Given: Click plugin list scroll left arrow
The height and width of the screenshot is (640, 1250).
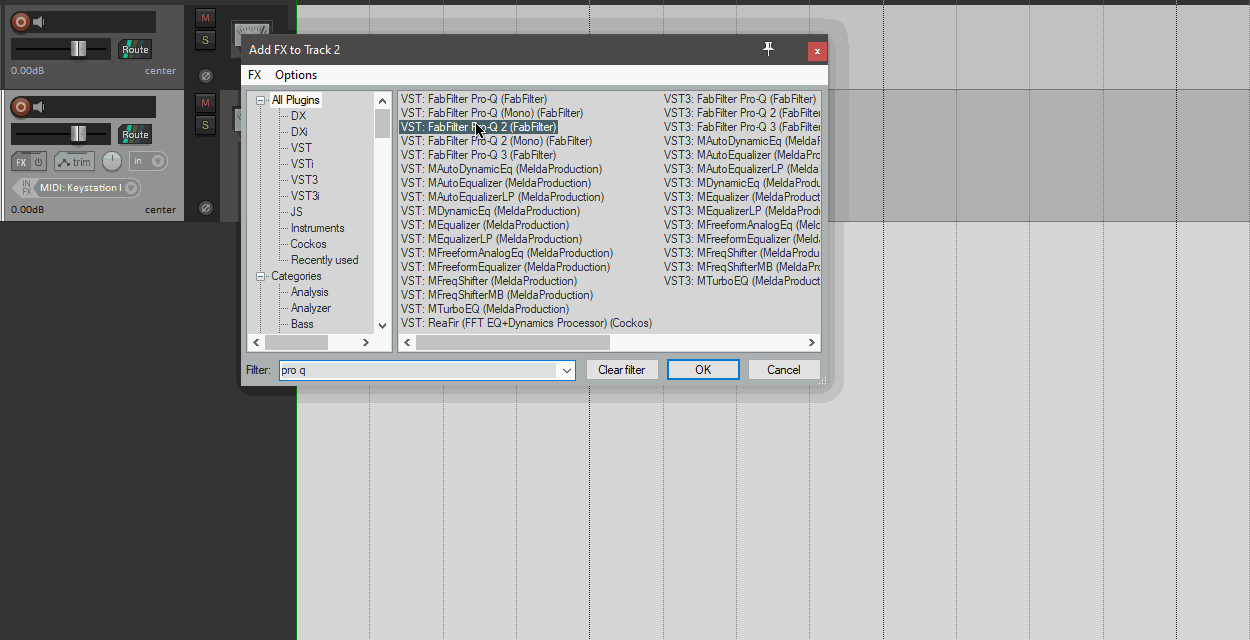Looking at the screenshot, I should pyautogui.click(x=407, y=342).
